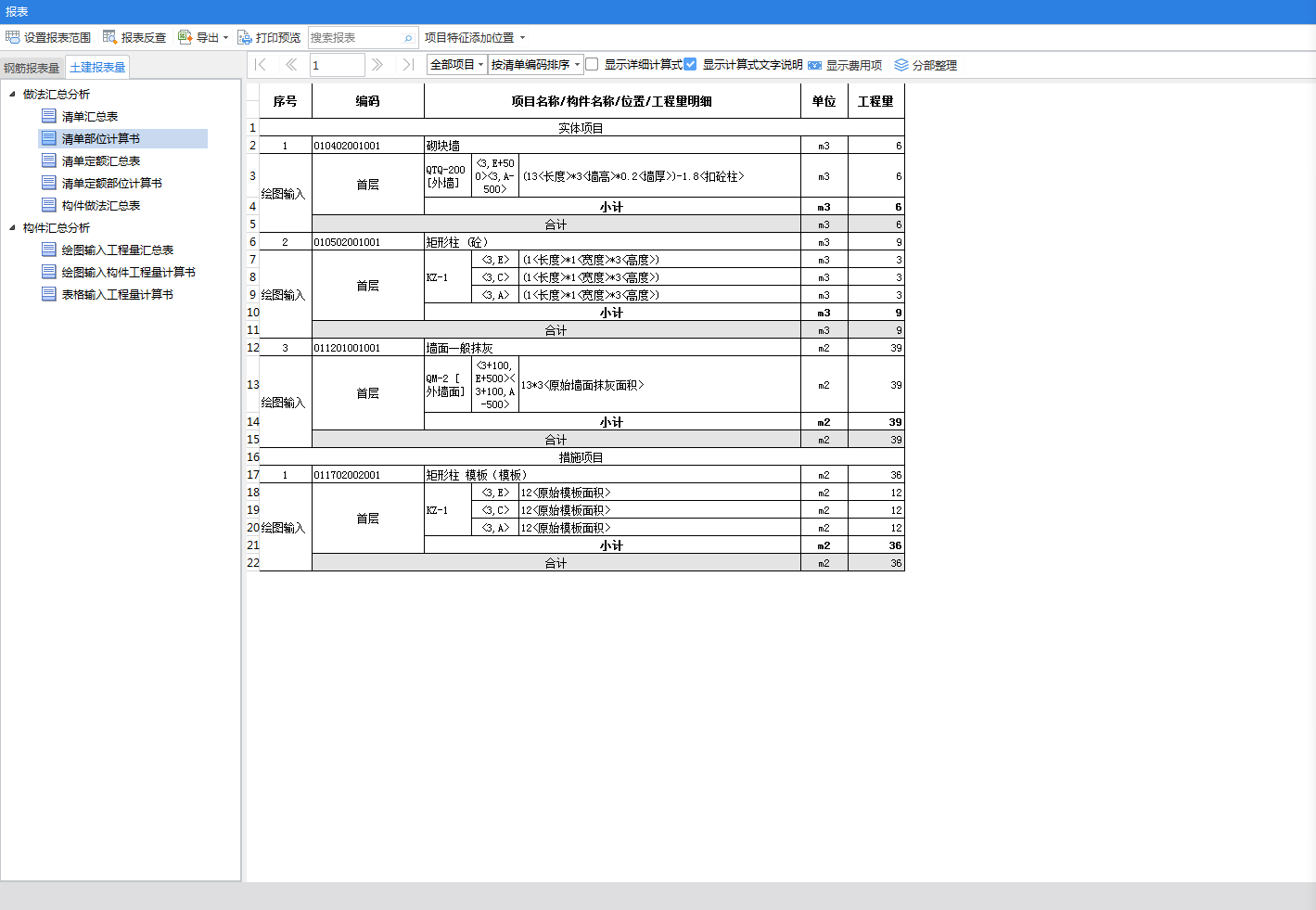This screenshot has width=1316, height=910.
Task: Click the QTQ-200 [外墙] component cell
Action: [448, 176]
